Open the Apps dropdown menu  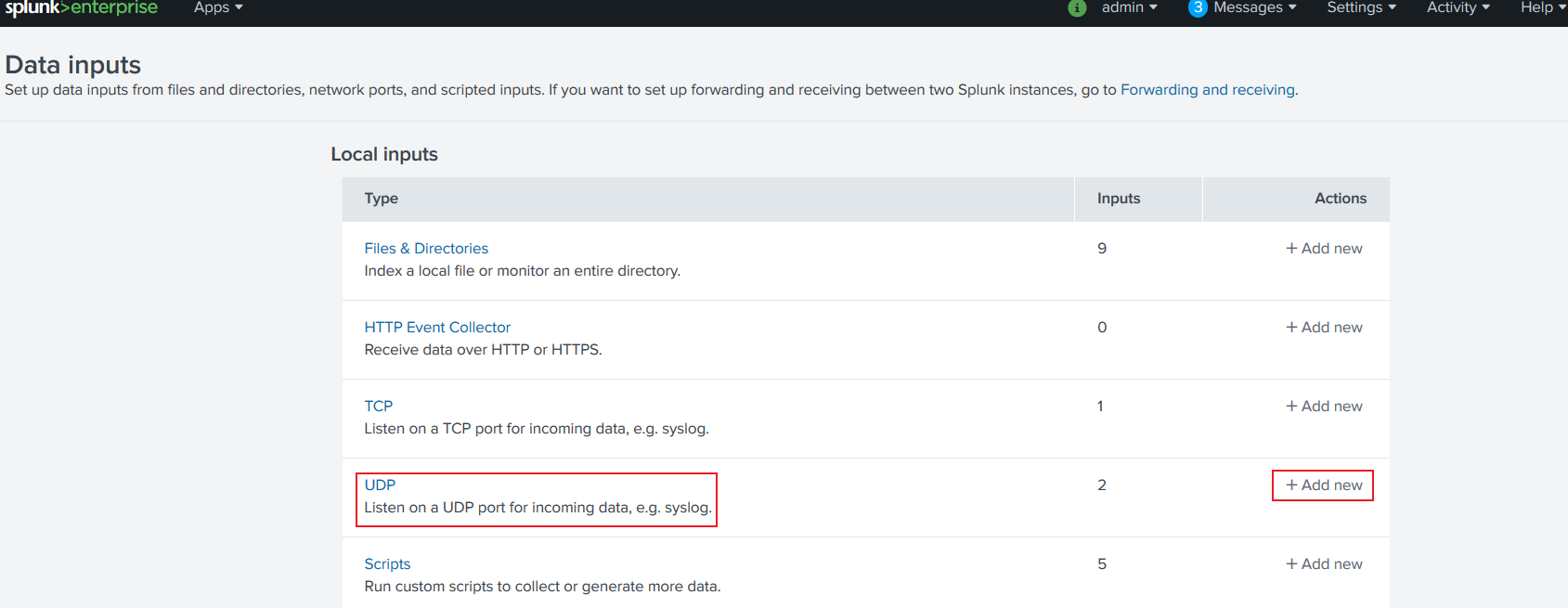click(218, 8)
